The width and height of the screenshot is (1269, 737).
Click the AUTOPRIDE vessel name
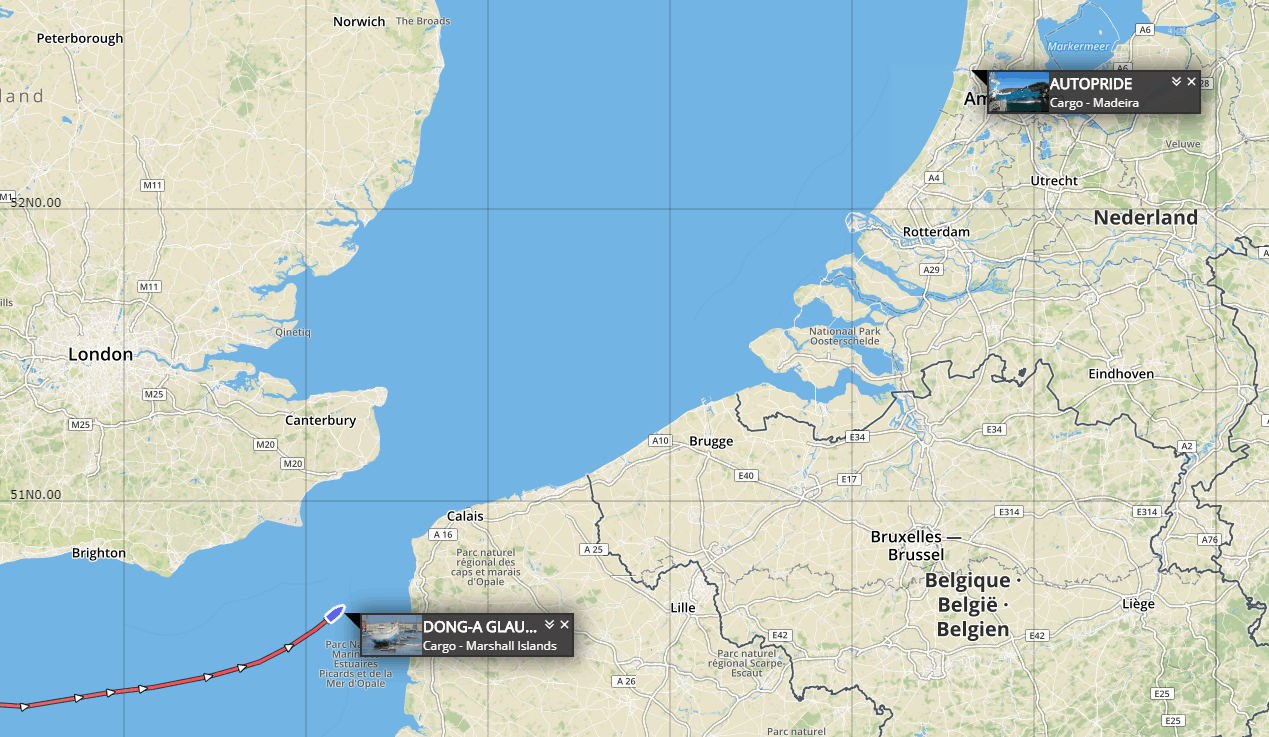(x=1091, y=84)
